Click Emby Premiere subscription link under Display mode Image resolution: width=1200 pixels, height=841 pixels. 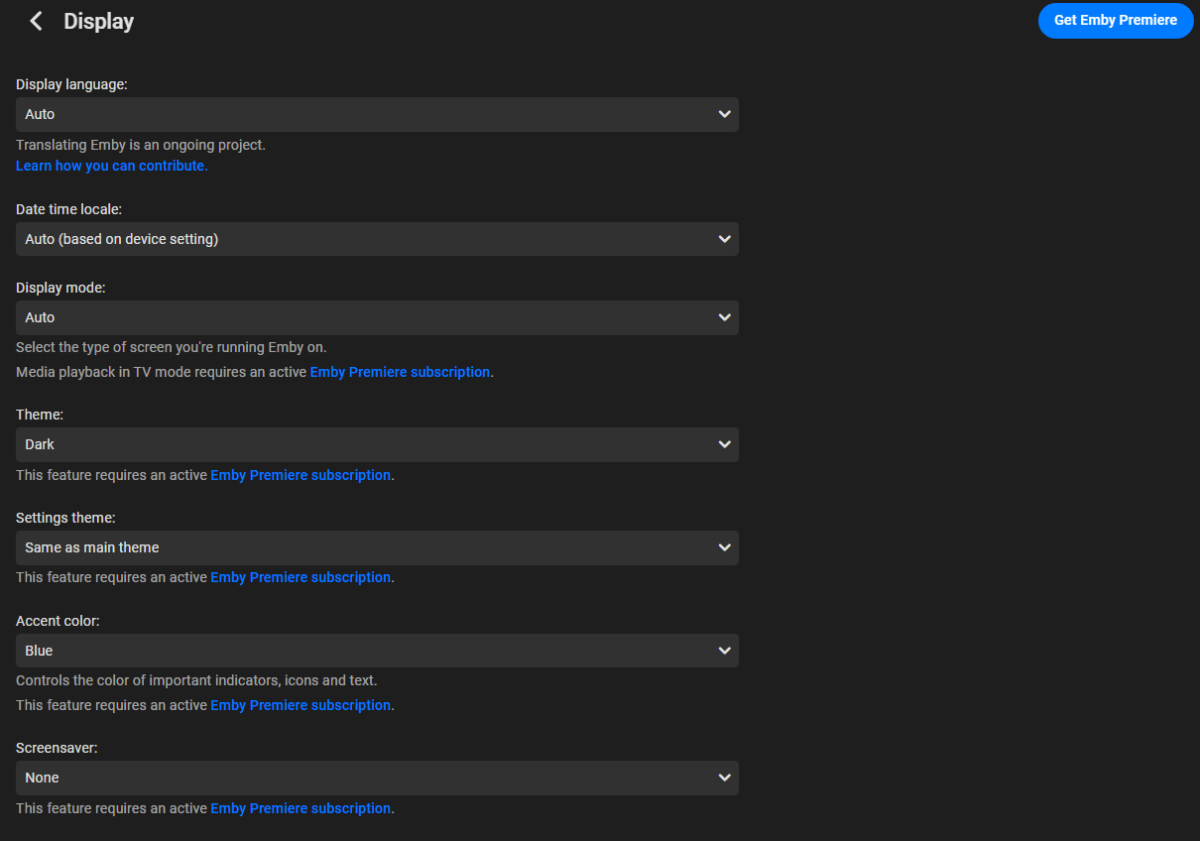click(x=399, y=371)
